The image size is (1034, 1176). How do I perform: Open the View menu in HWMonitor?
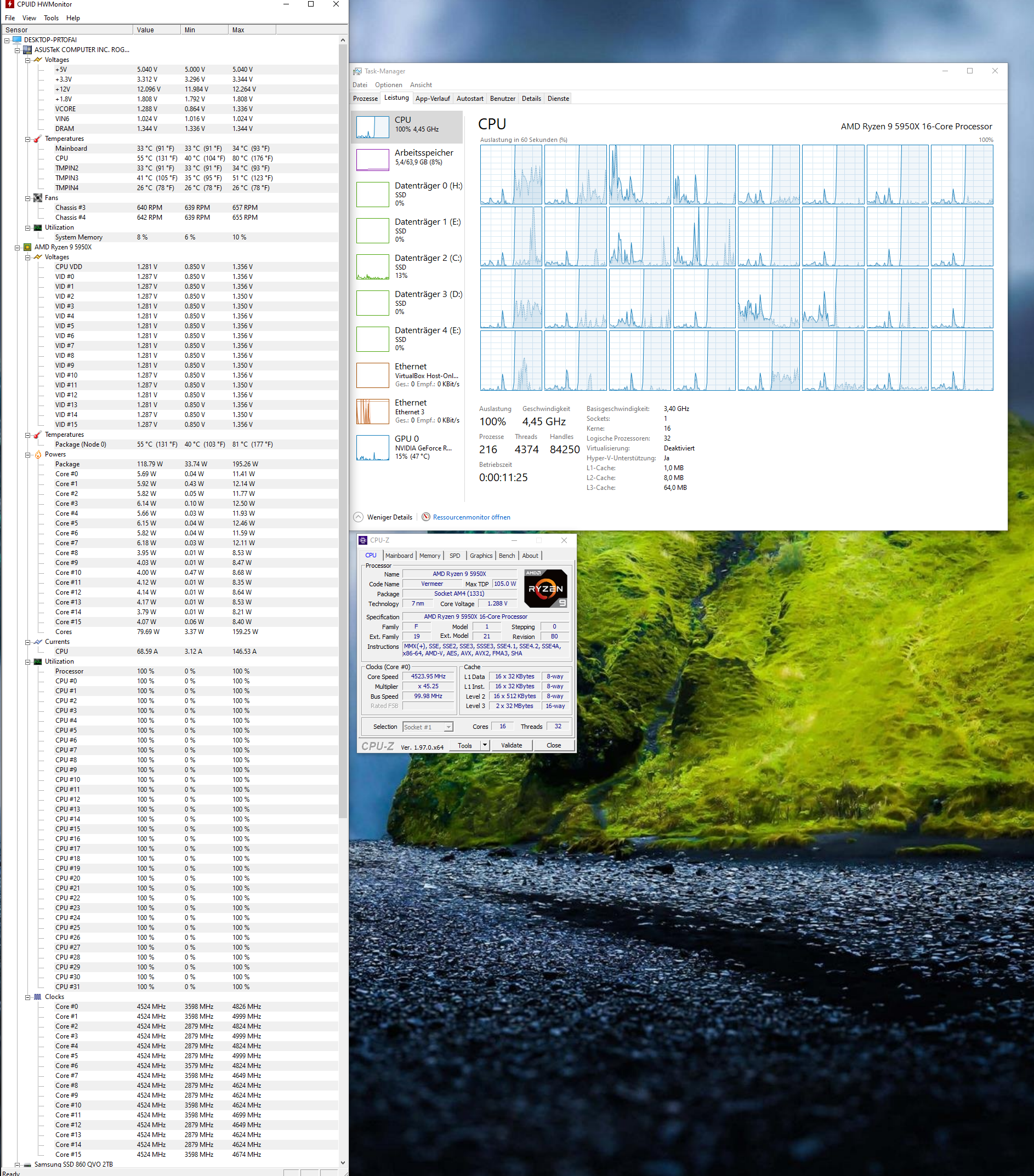coord(30,18)
